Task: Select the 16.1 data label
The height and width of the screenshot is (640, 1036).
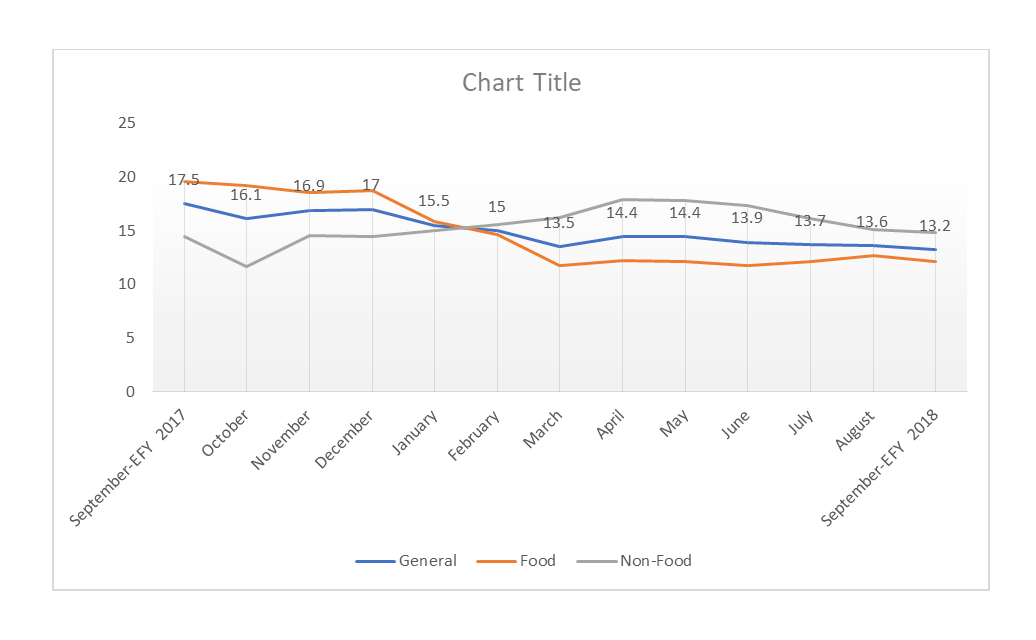Action: 246,196
